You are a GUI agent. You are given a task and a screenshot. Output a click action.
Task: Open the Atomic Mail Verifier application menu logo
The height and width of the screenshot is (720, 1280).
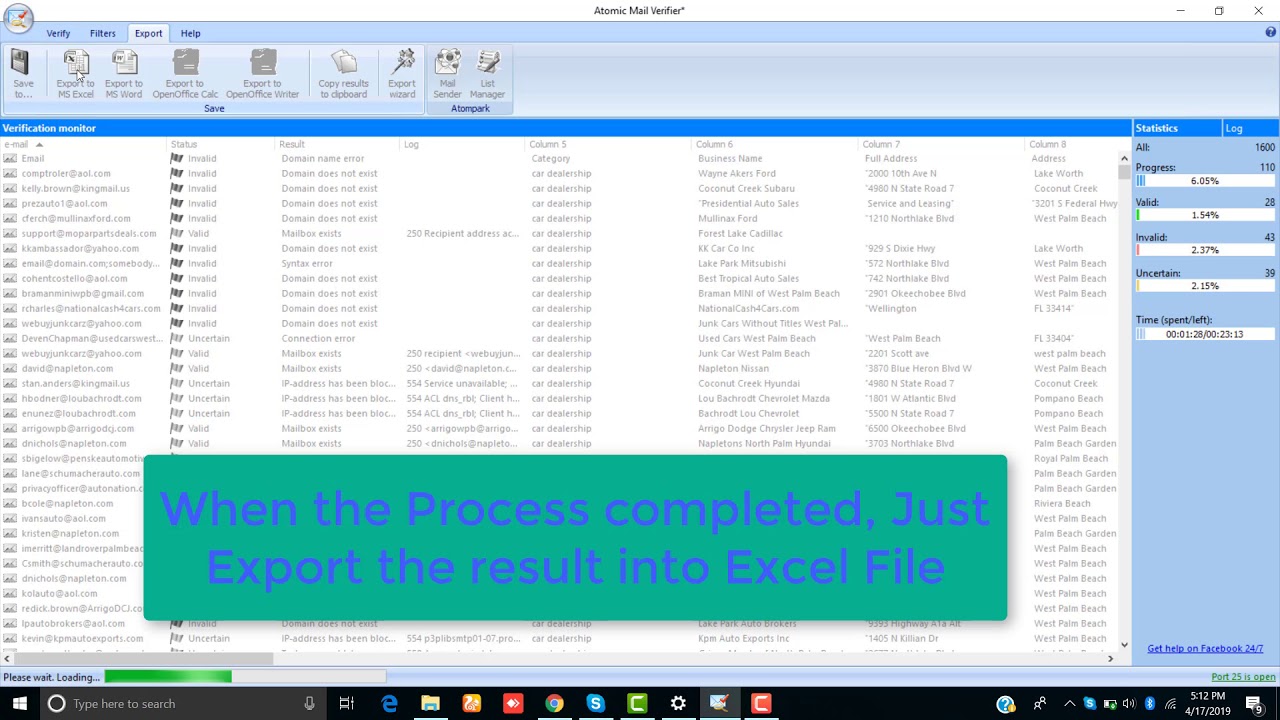point(18,17)
